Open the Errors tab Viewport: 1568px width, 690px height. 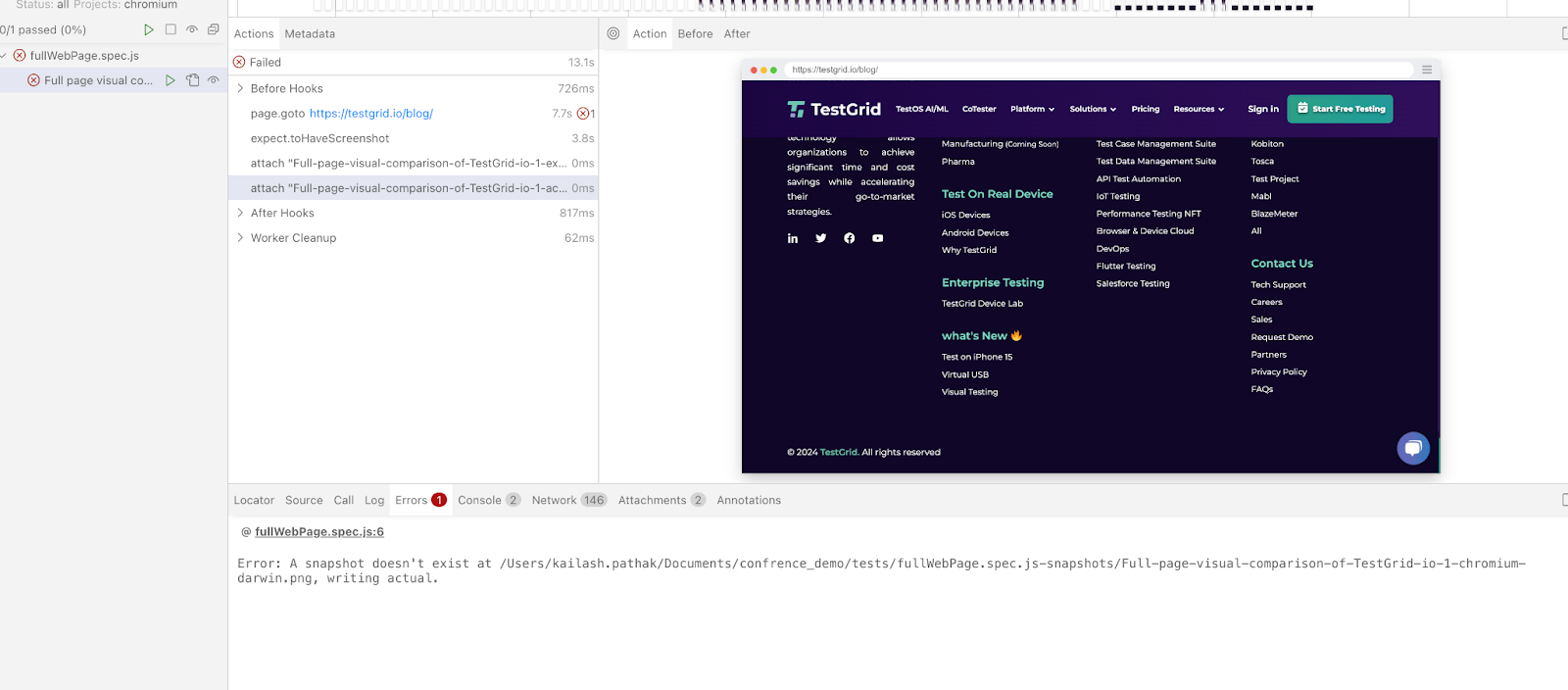pos(420,500)
